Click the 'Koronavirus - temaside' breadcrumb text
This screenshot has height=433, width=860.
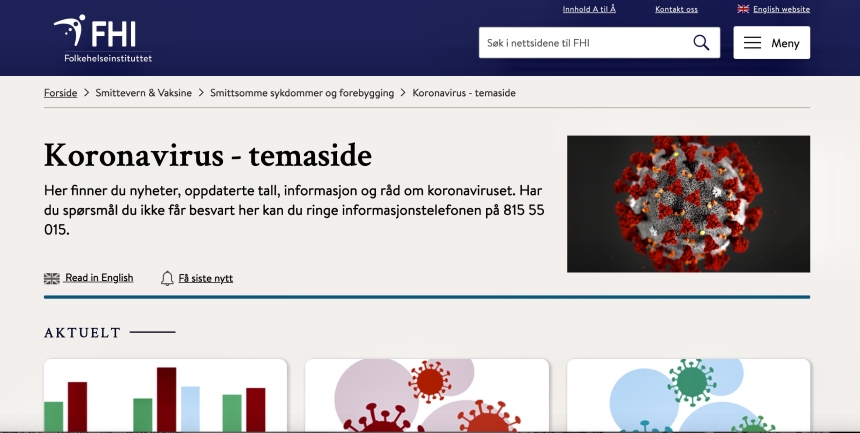click(x=464, y=93)
